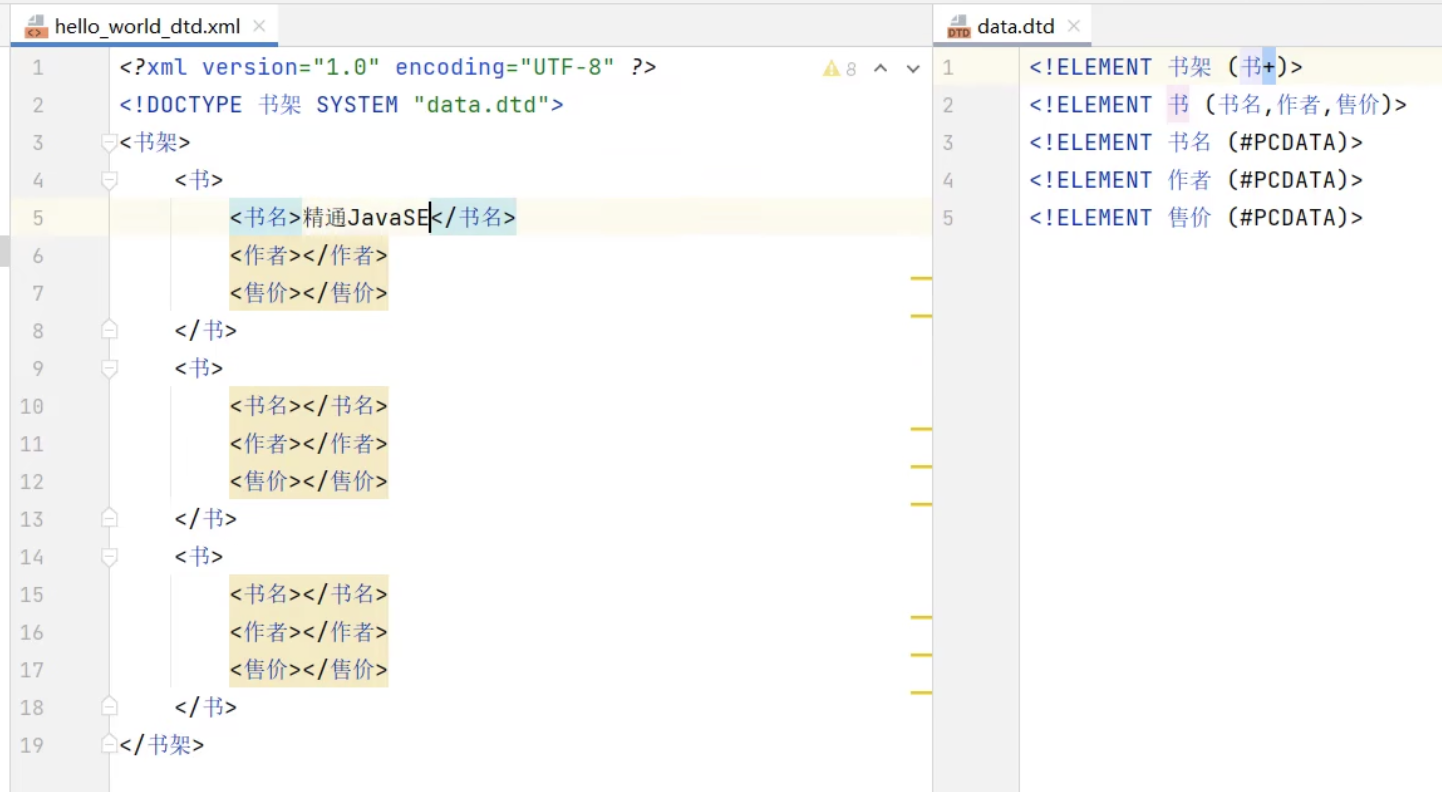Click 作者 (#PCDATA) declaration in data.dtd
1442x792 pixels.
pyautogui.click(x=1196, y=181)
